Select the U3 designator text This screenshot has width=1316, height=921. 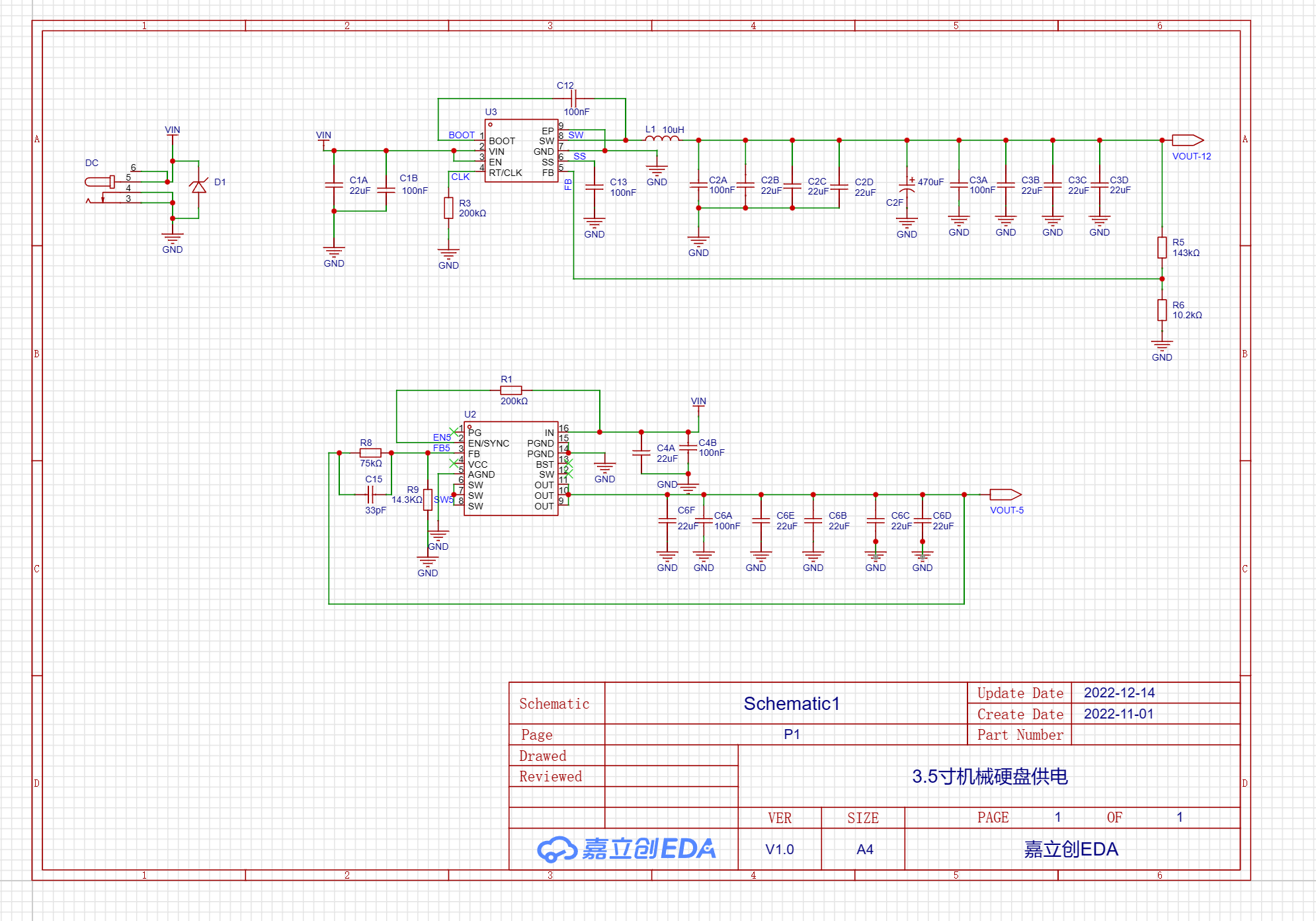[491, 112]
